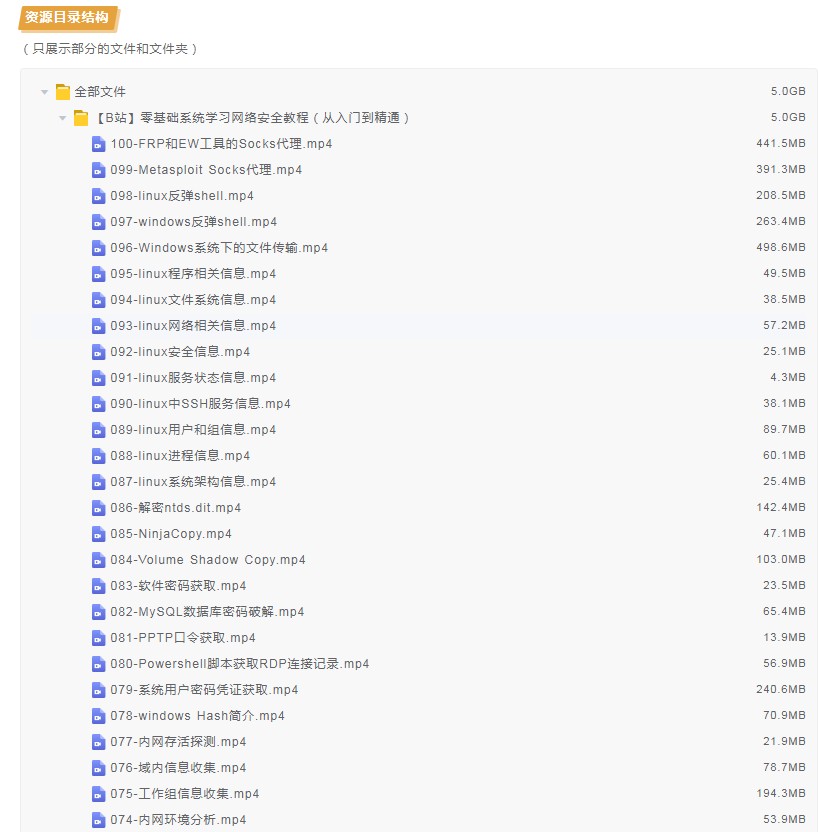
Task: Select file 084-Volume Shadow Copy.mp4
Action: (208, 560)
